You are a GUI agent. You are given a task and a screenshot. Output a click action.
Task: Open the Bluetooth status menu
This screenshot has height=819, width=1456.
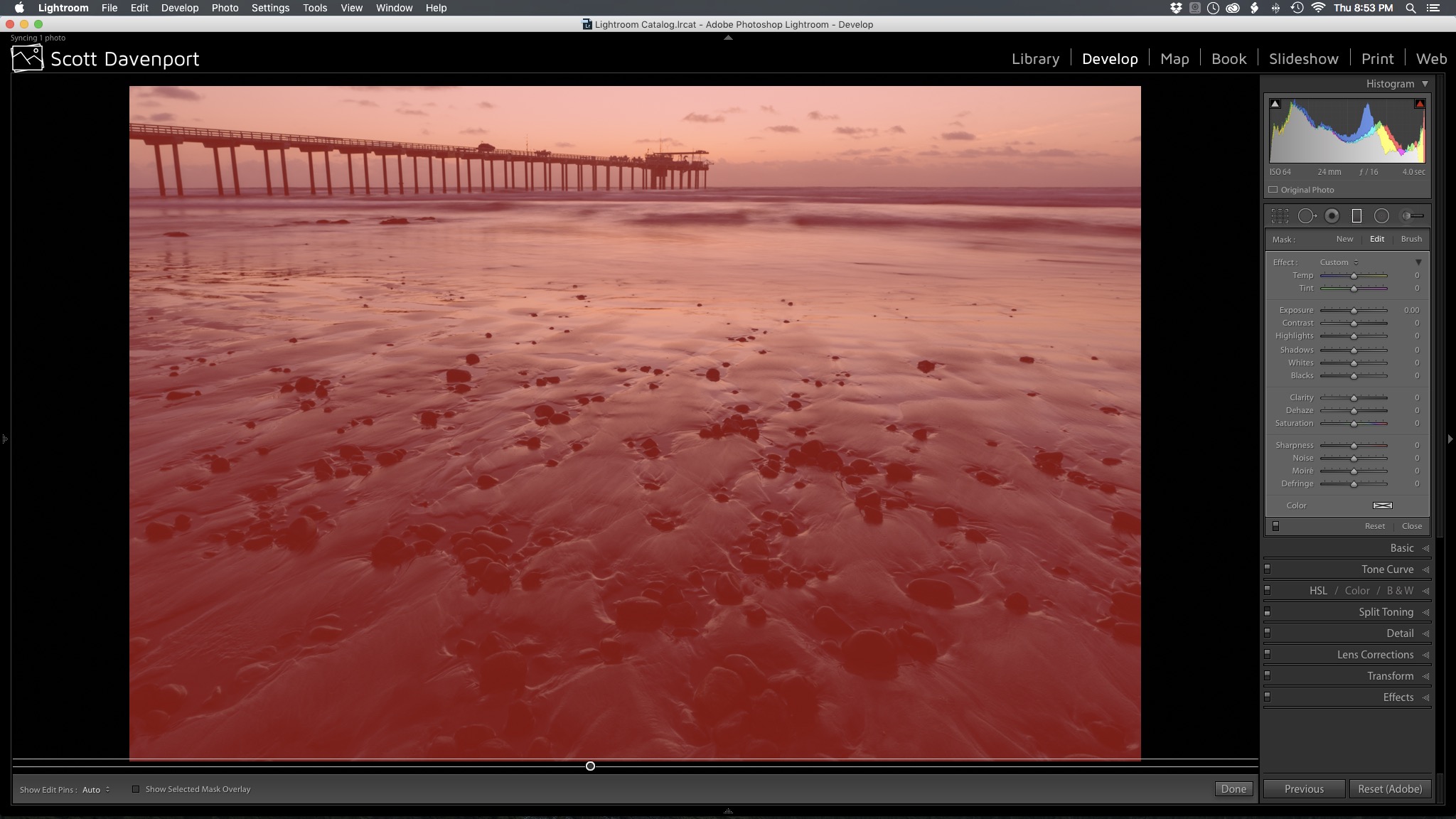click(x=1275, y=8)
